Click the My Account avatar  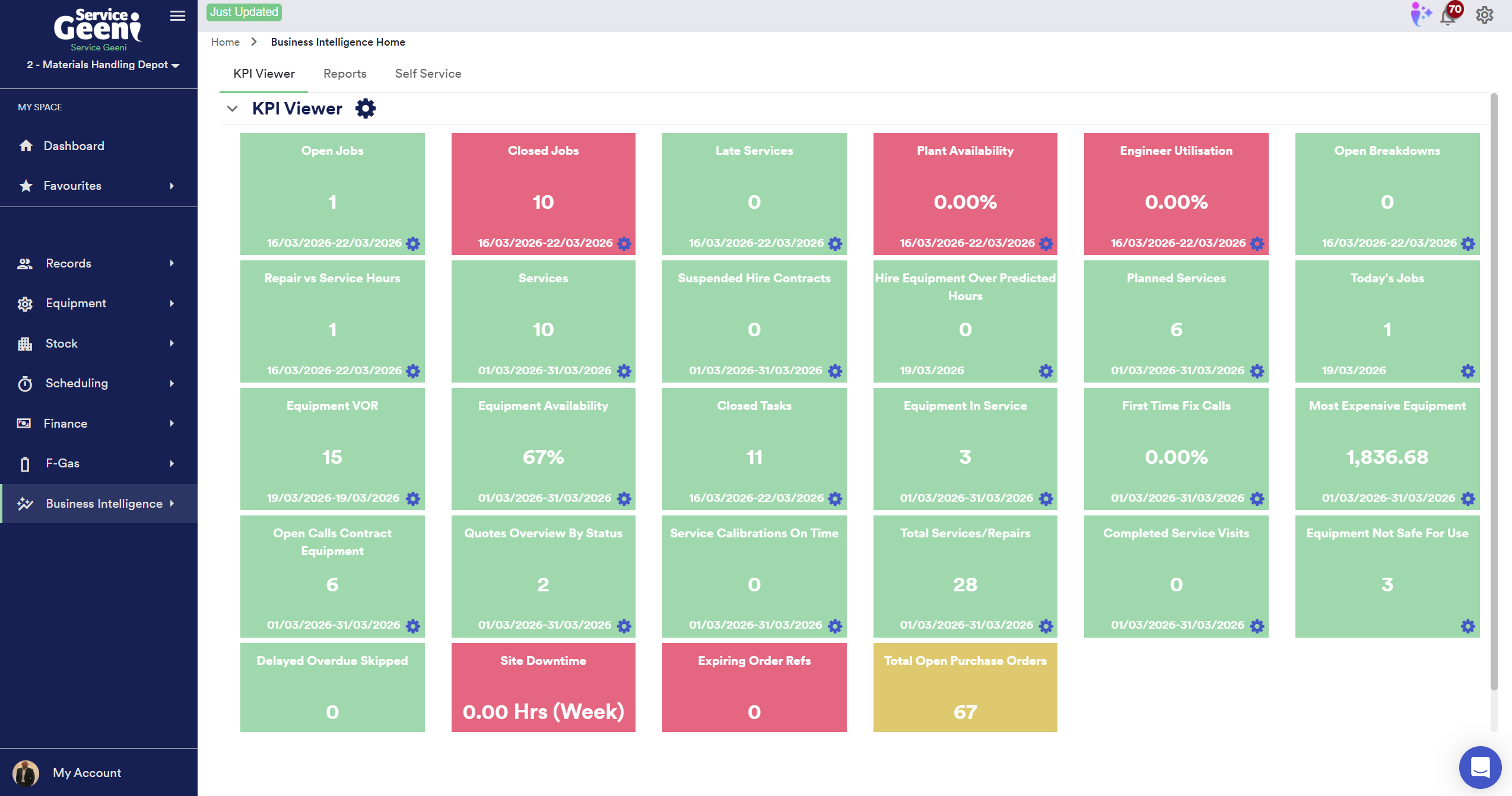(x=26, y=773)
